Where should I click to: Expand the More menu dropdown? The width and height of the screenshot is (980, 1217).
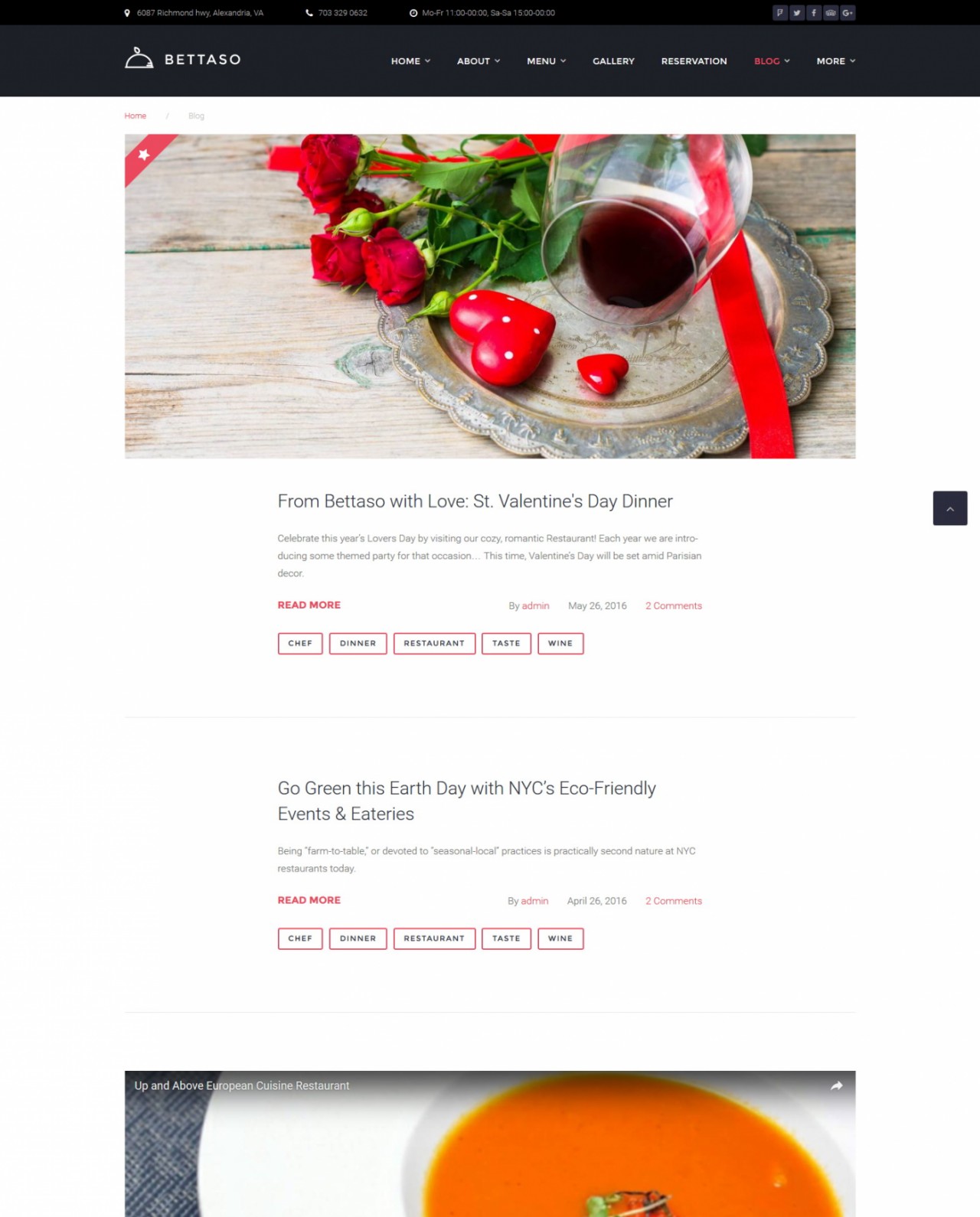tap(835, 61)
